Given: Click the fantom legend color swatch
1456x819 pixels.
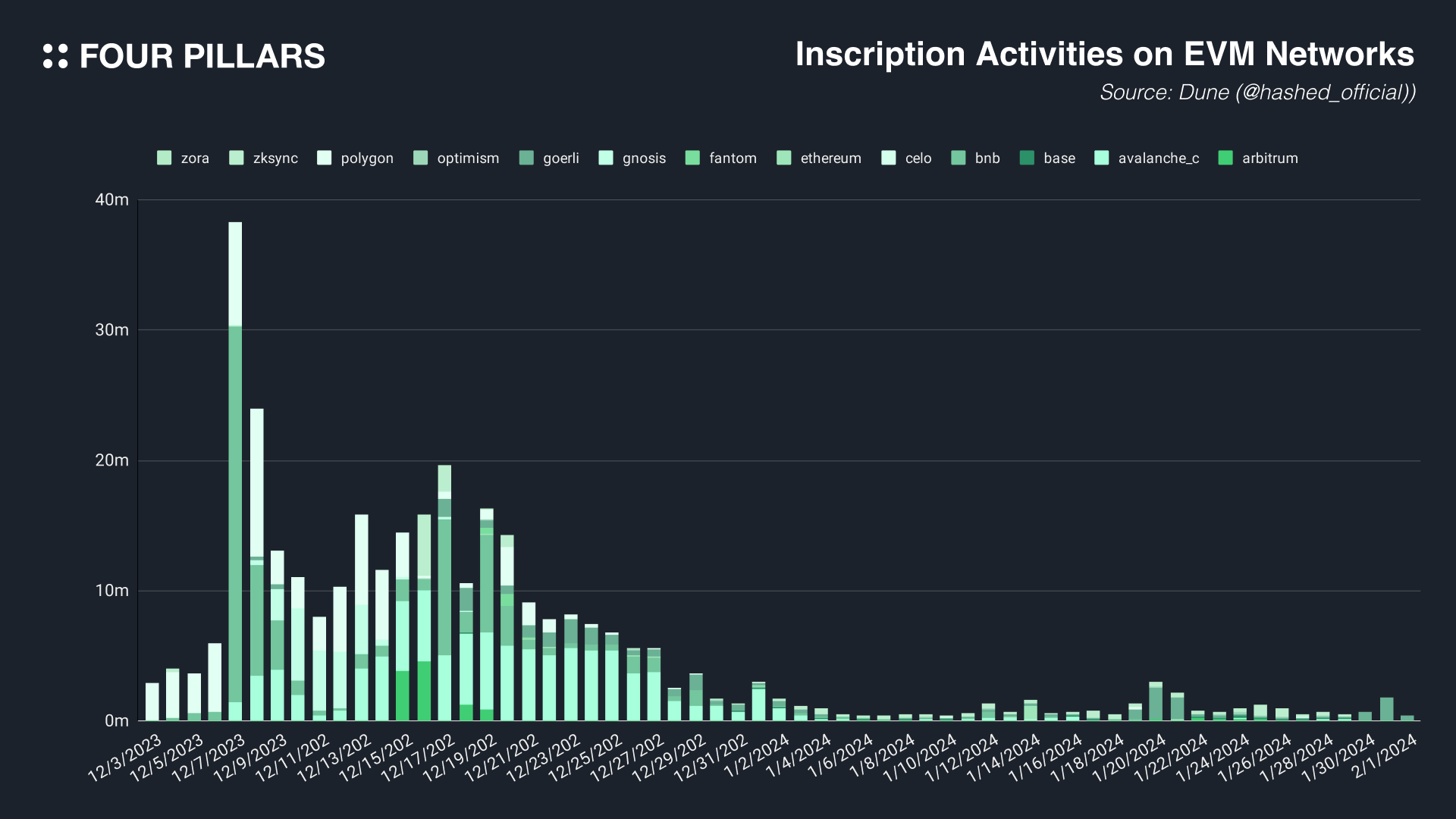Looking at the screenshot, I should (x=692, y=158).
